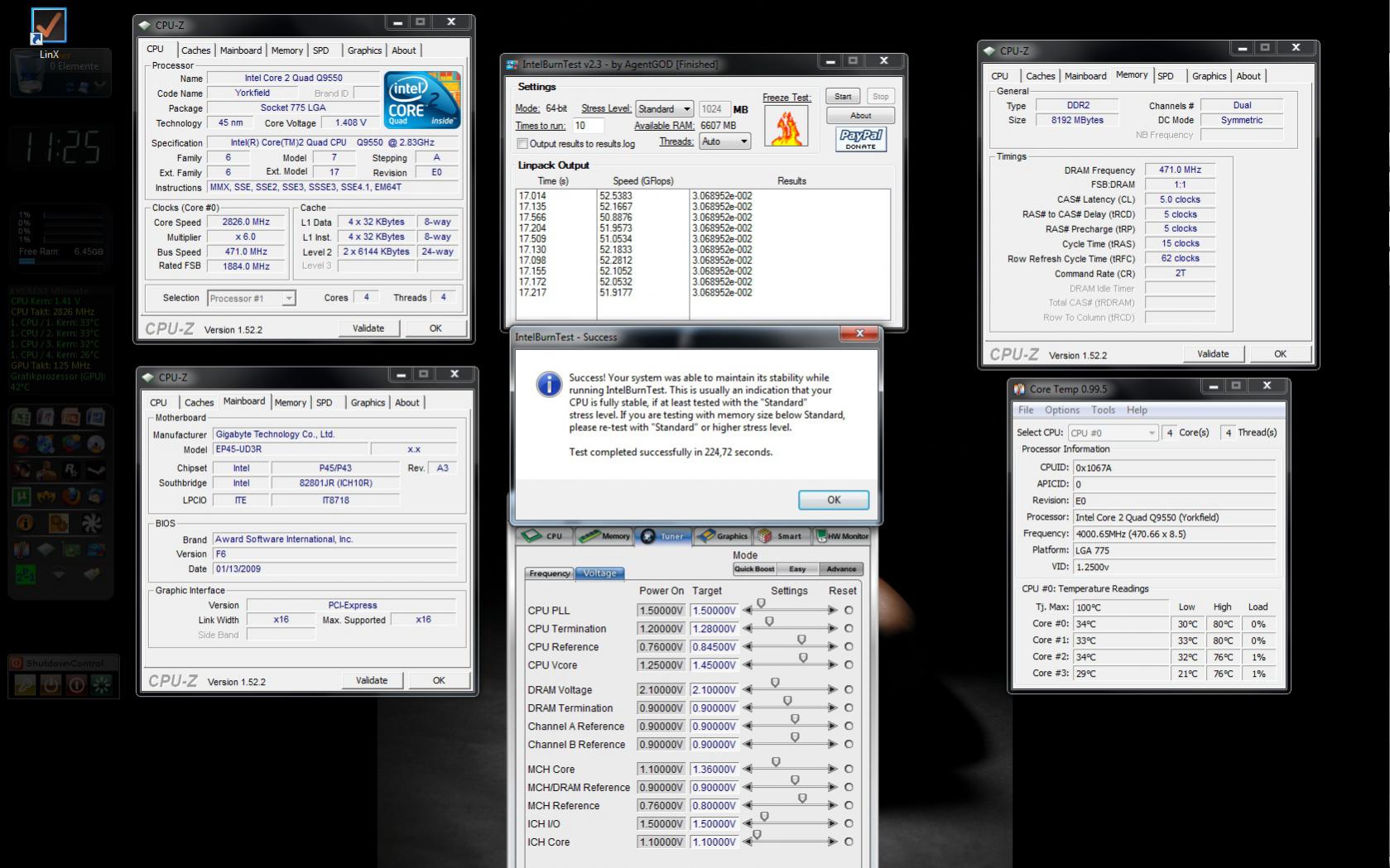Open the Select CPU dropdown in Core Temp
The width and height of the screenshot is (1390, 868).
1112,433
